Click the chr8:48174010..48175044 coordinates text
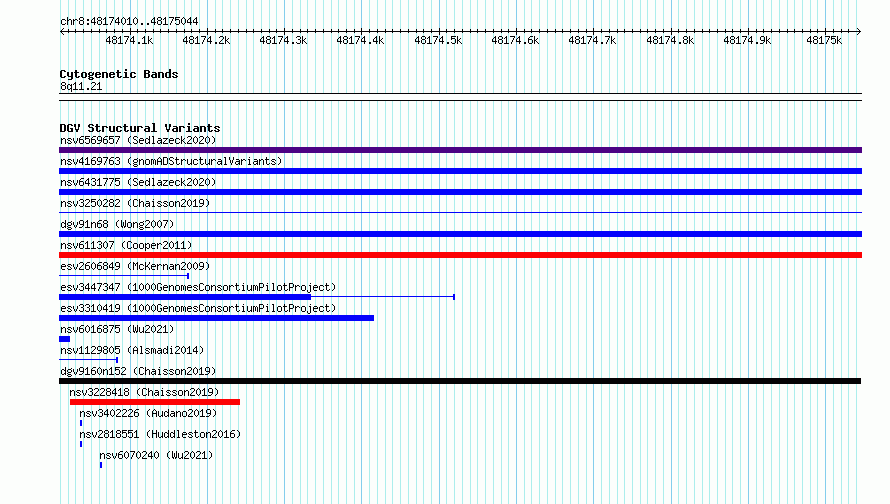890x504 pixels. click(129, 22)
